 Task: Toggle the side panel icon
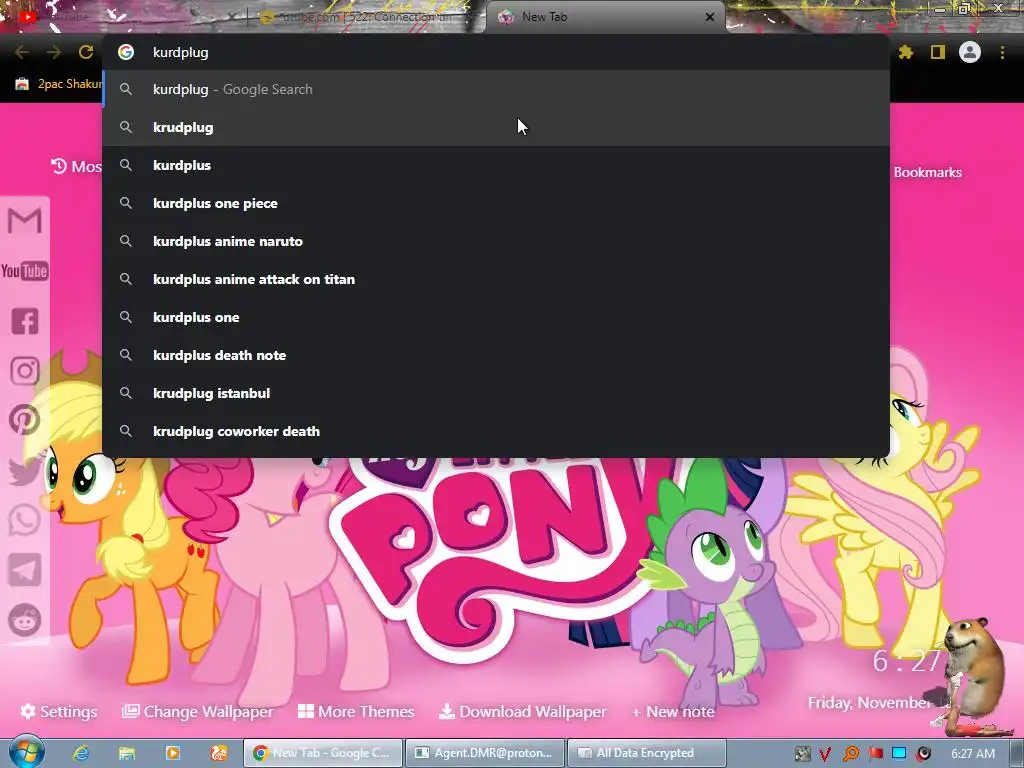(938, 52)
